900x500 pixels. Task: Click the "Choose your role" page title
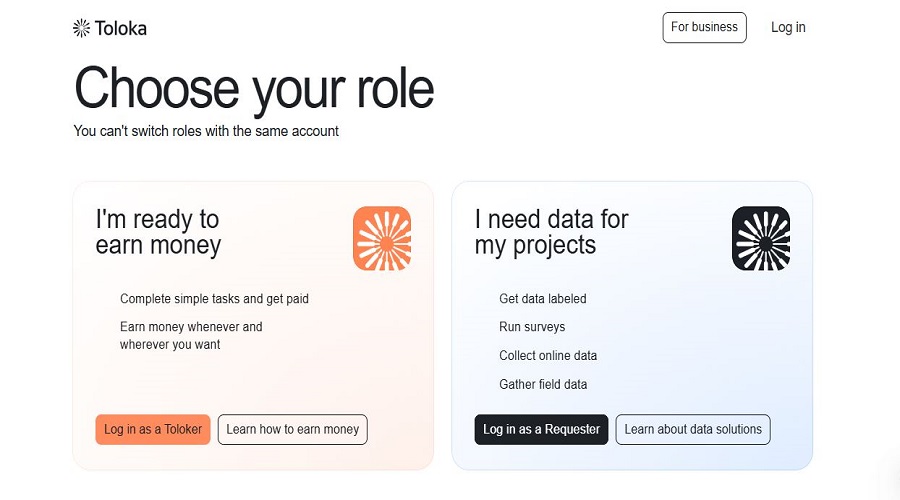coord(254,89)
